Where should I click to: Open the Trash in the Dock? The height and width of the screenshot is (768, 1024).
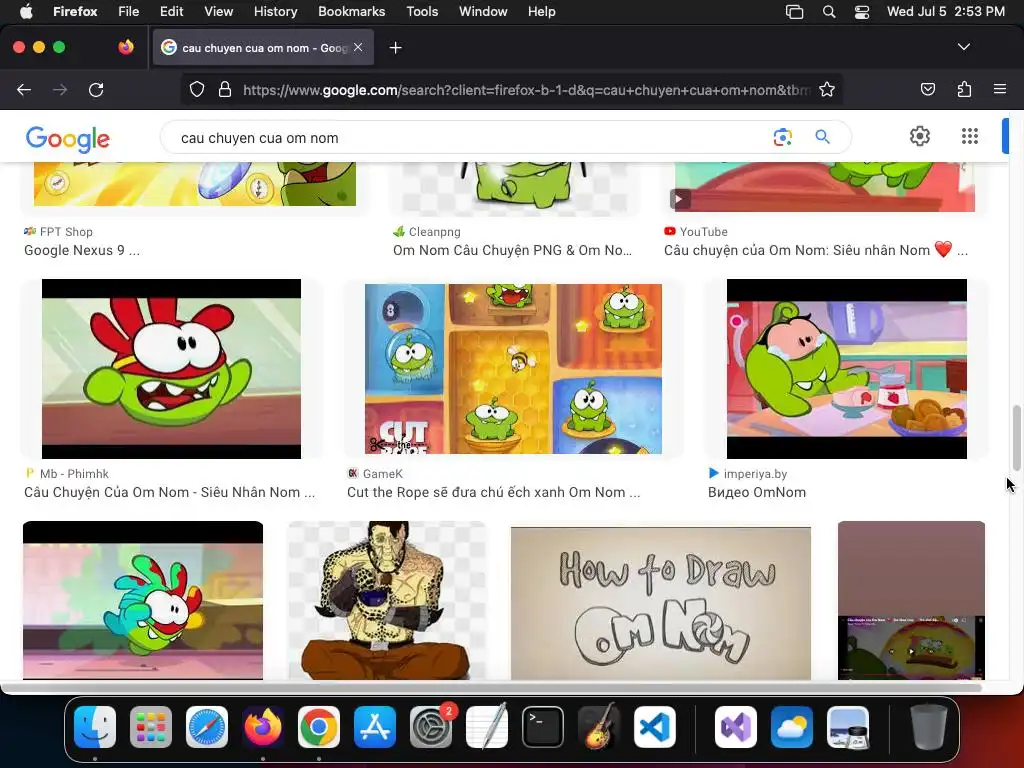point(929,727)
